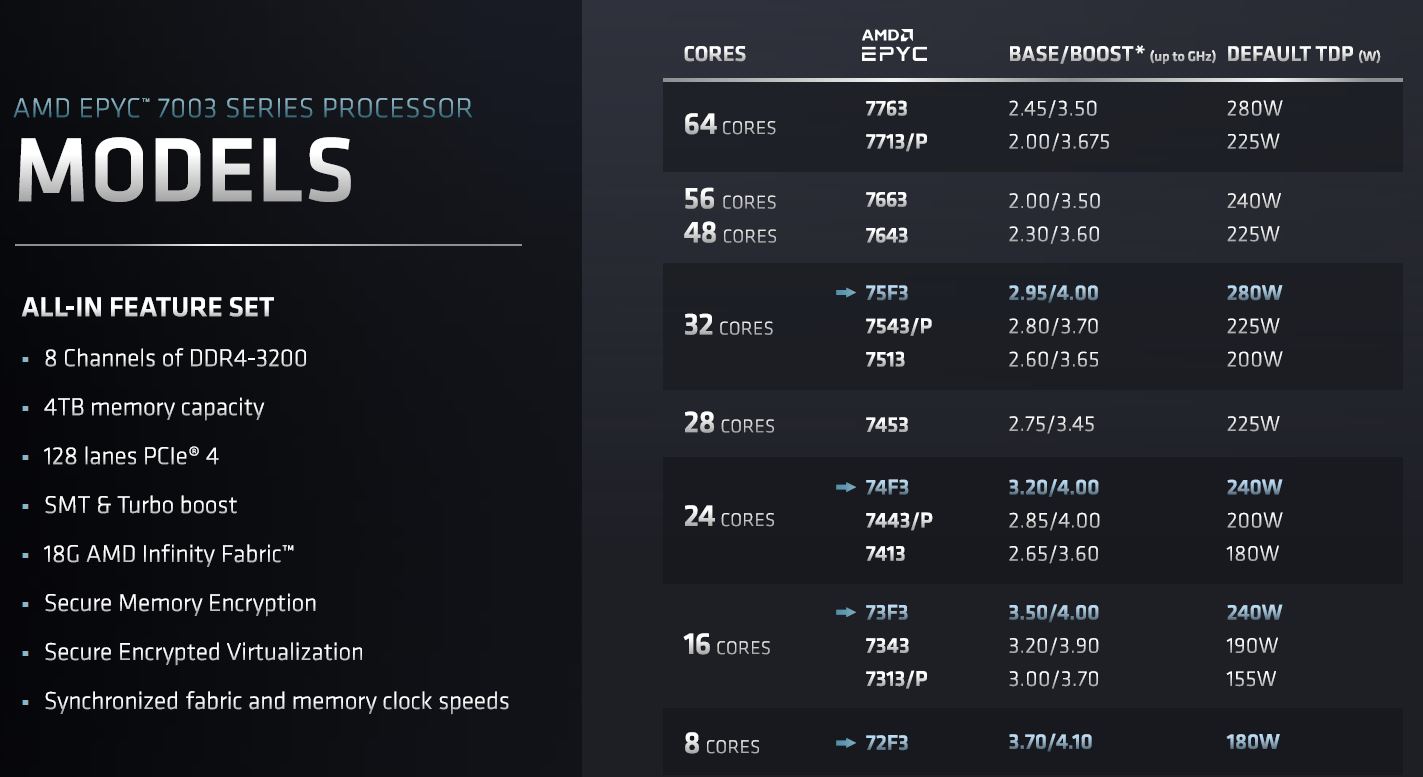Select the arrow marker for 73F3
1423x777 pixels.
click(x=846, y=612)
